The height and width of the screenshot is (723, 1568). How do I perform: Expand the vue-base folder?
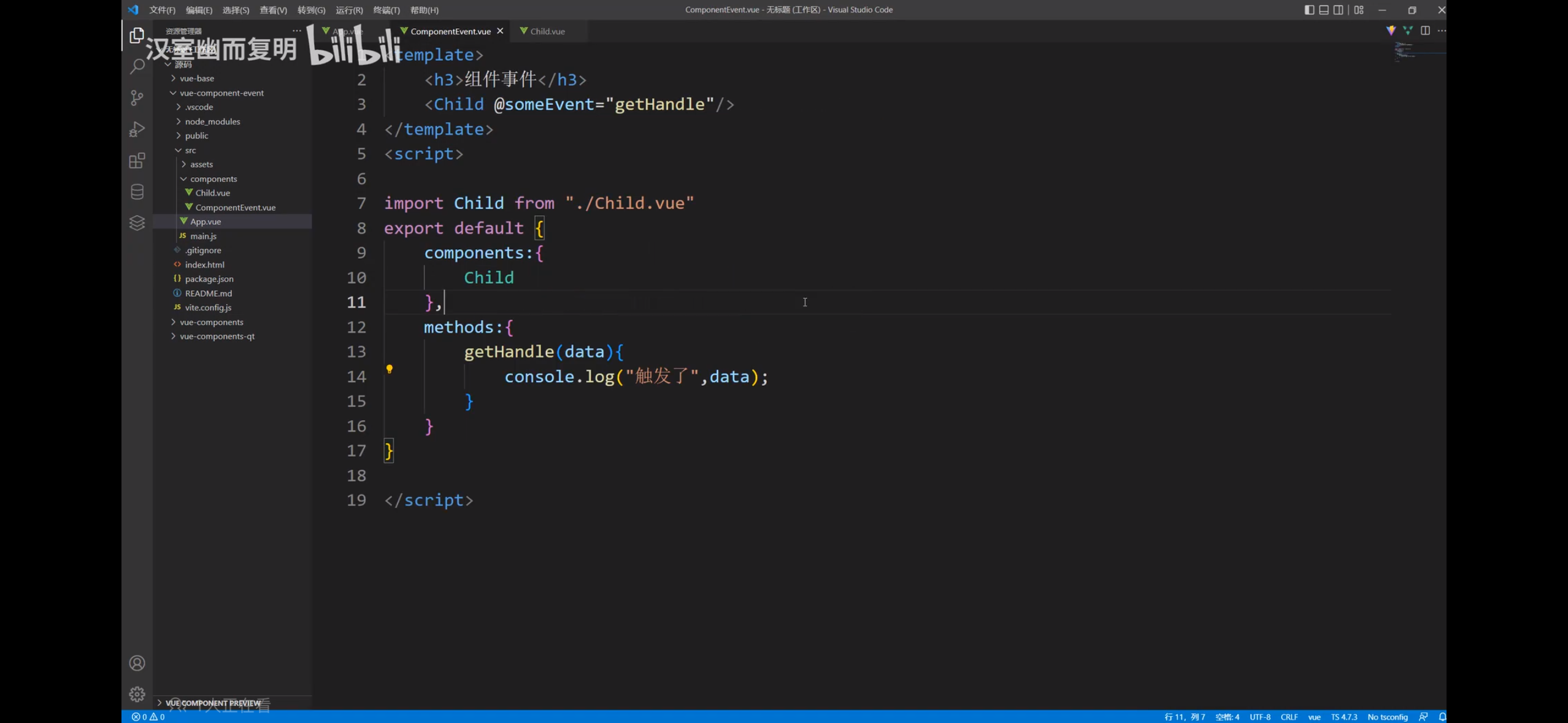coord(197,78)
